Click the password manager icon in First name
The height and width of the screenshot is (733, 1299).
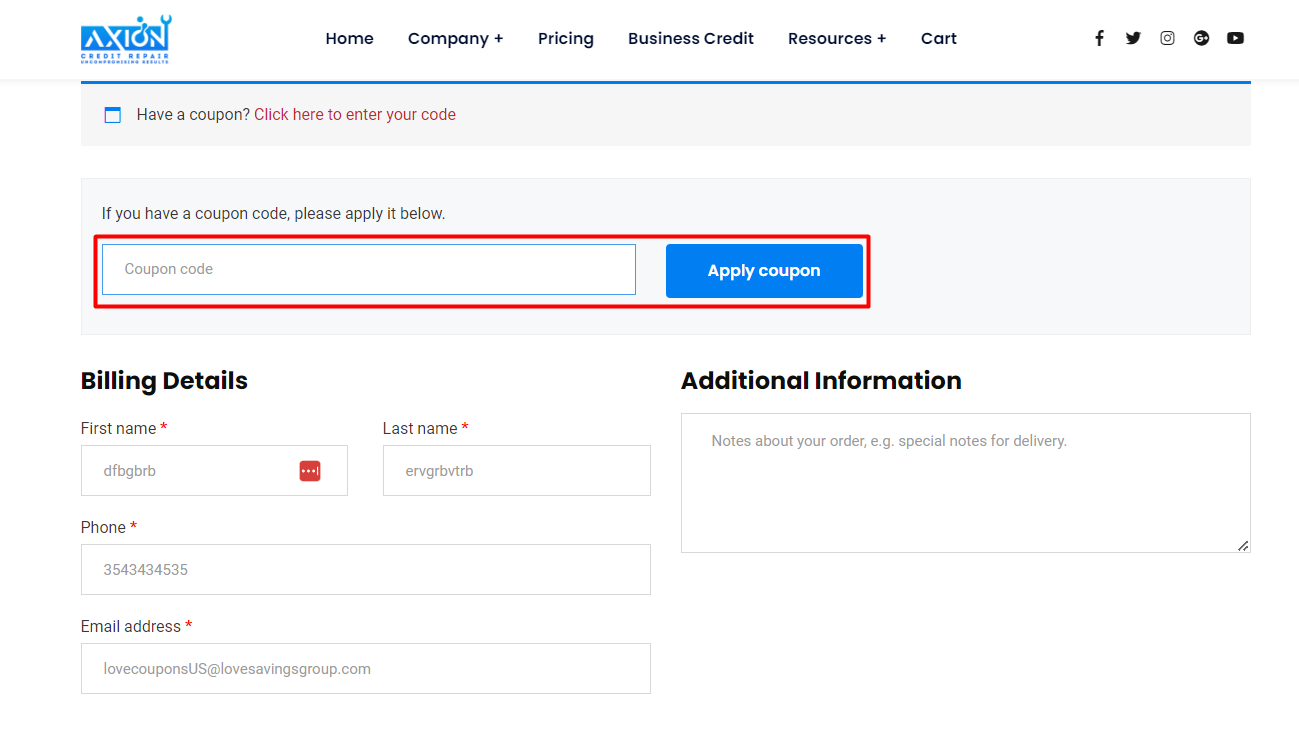coord(310,471)
